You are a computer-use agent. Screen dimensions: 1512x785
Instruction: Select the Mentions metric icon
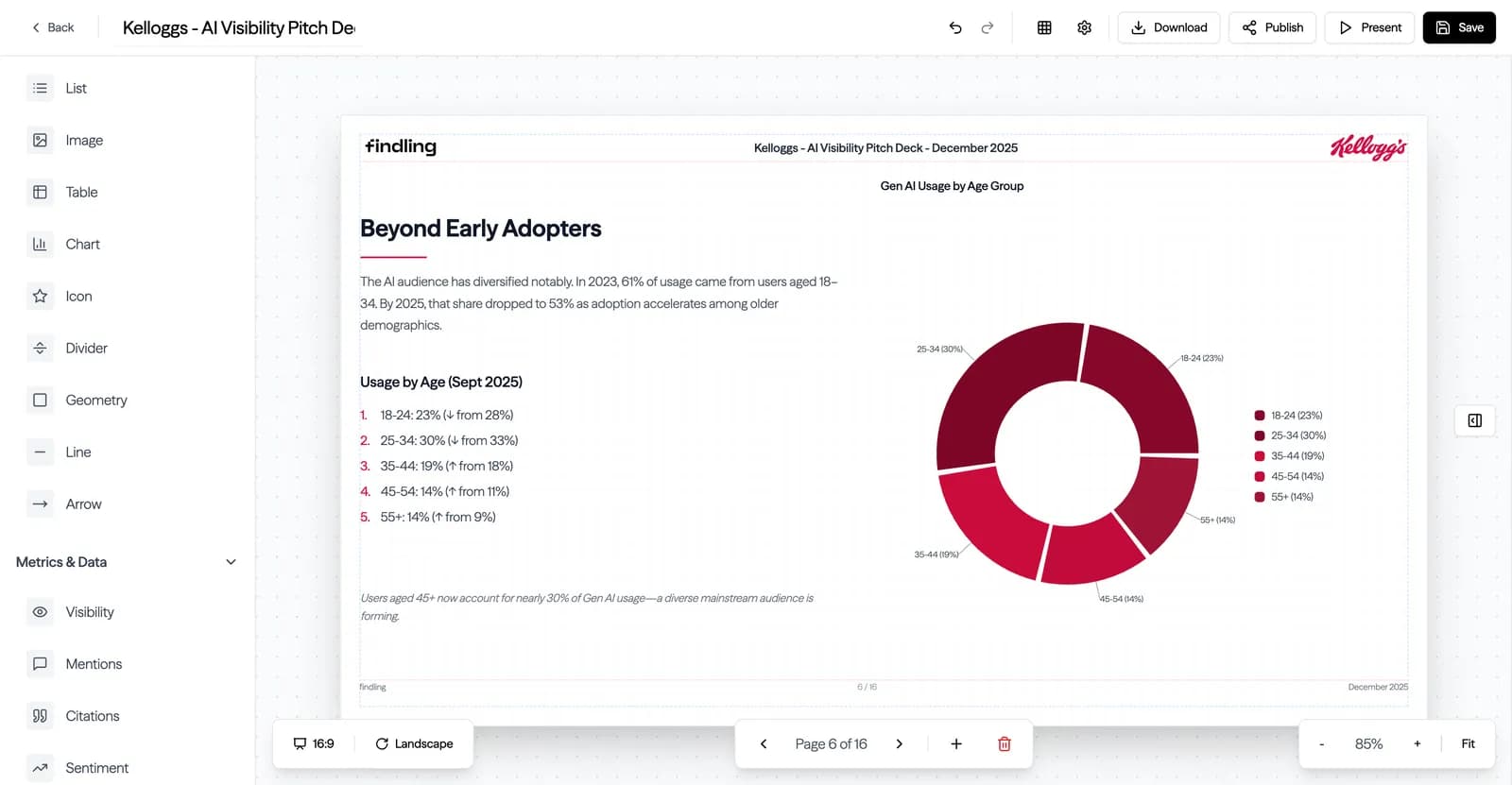(x=40, y=664)
